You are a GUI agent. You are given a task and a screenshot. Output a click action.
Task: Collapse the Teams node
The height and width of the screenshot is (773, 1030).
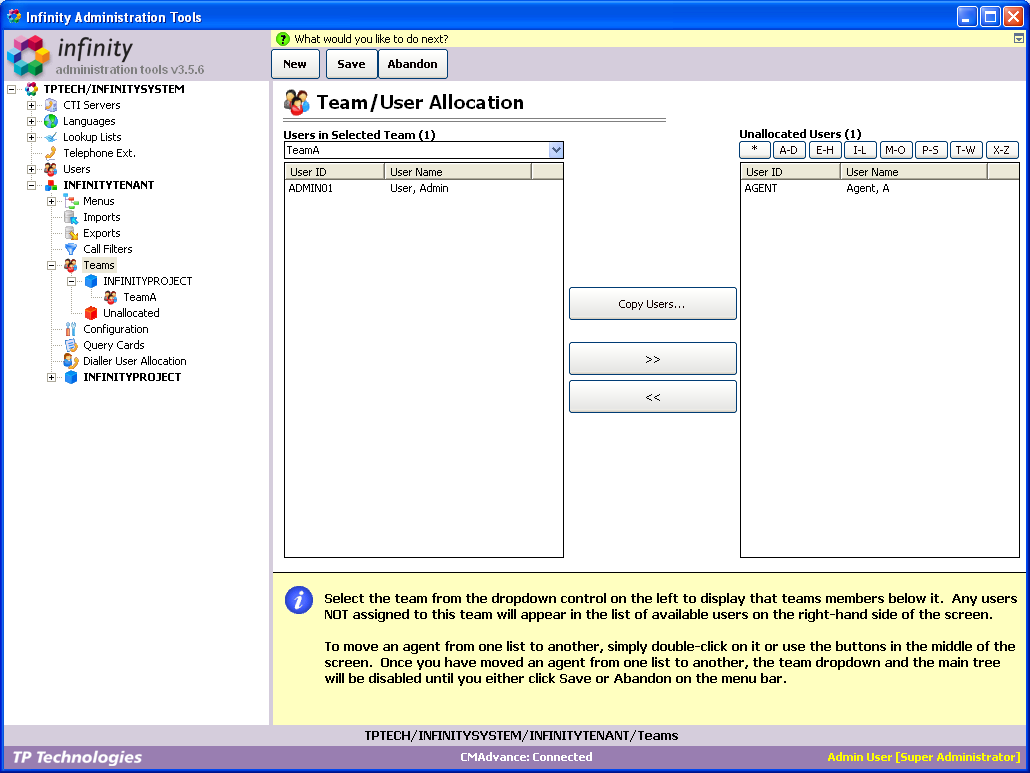coord(51,265)
